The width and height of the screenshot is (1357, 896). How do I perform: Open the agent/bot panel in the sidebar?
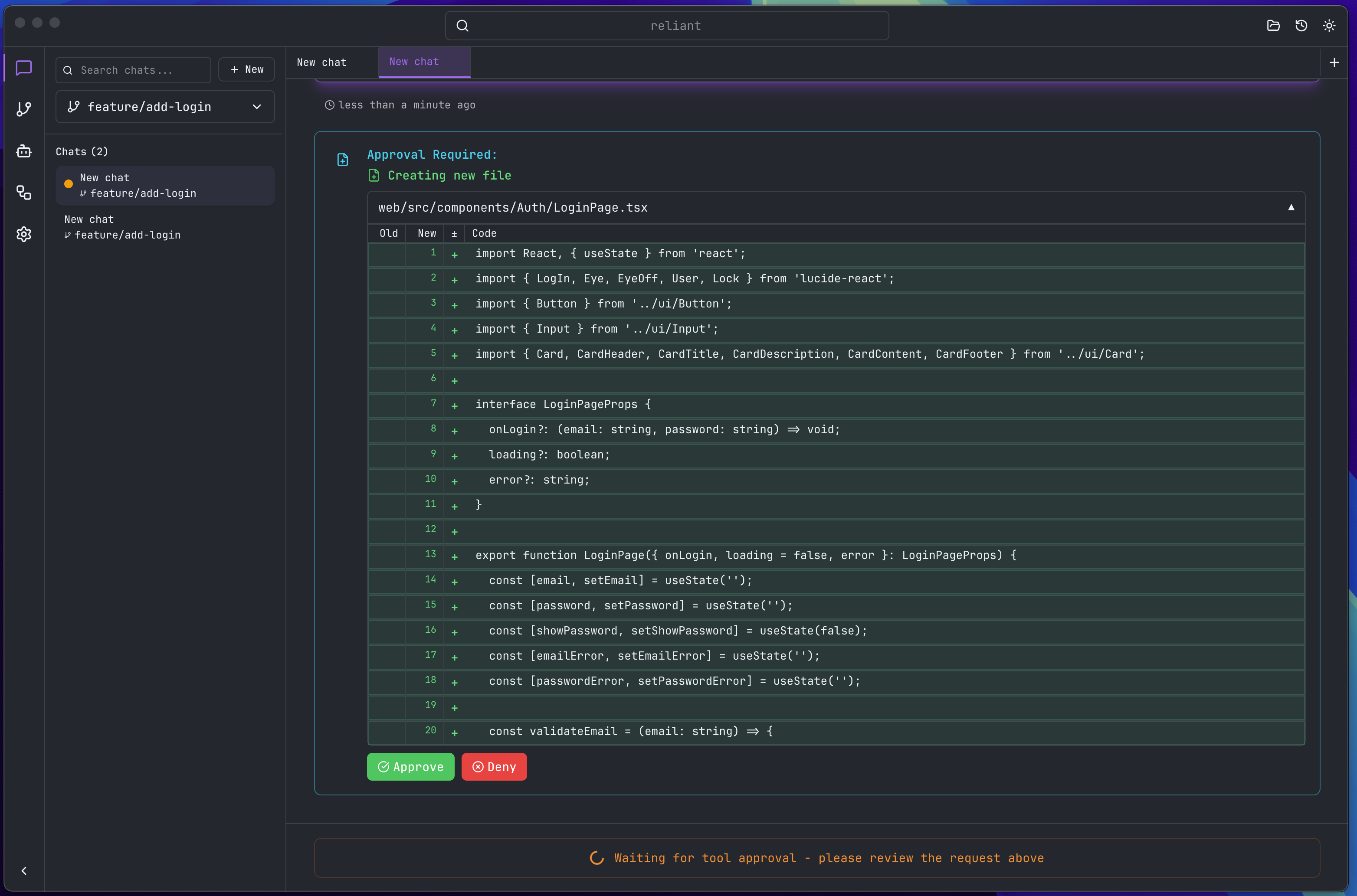pos(23,151)
